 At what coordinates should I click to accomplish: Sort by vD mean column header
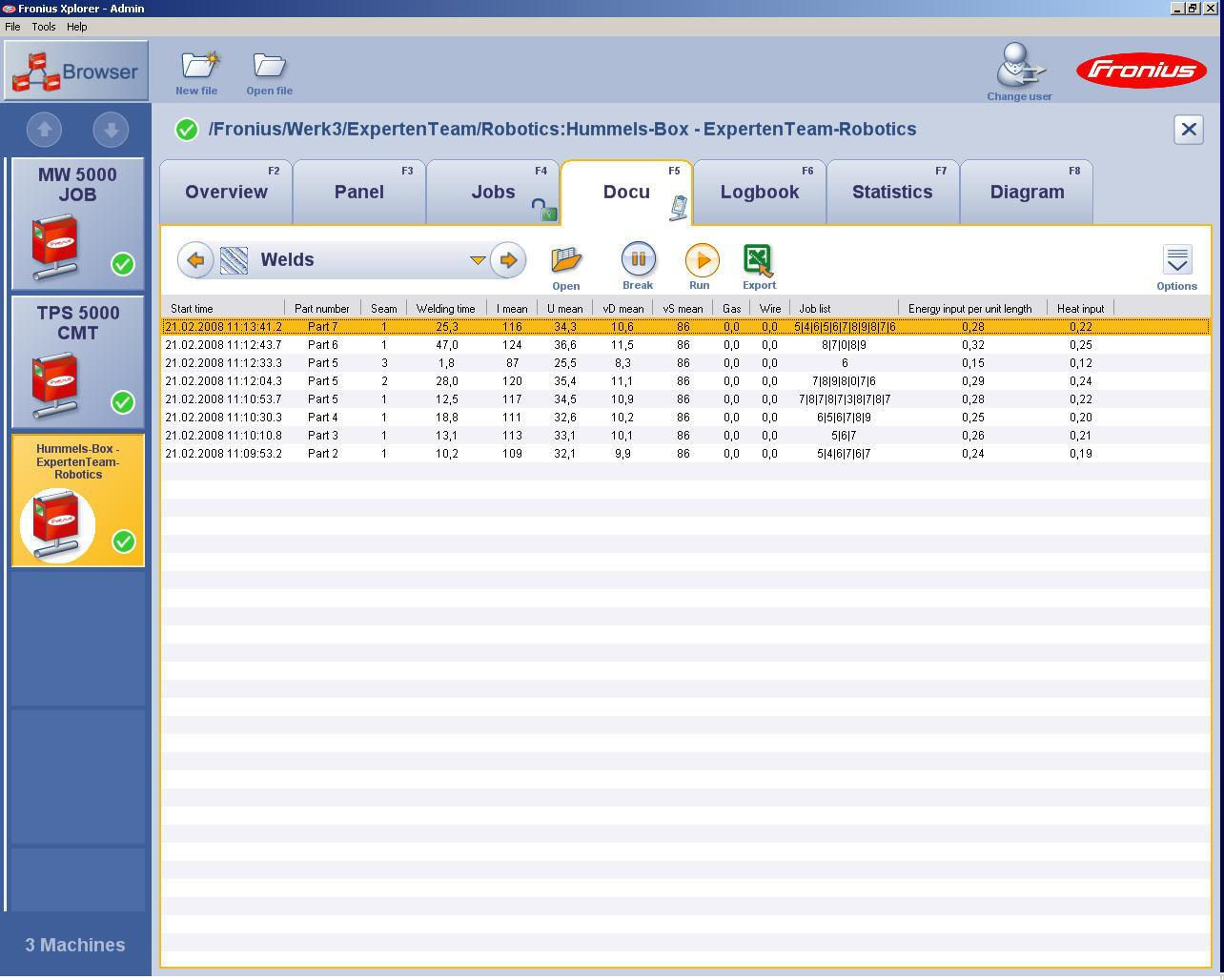pos(622,308)
